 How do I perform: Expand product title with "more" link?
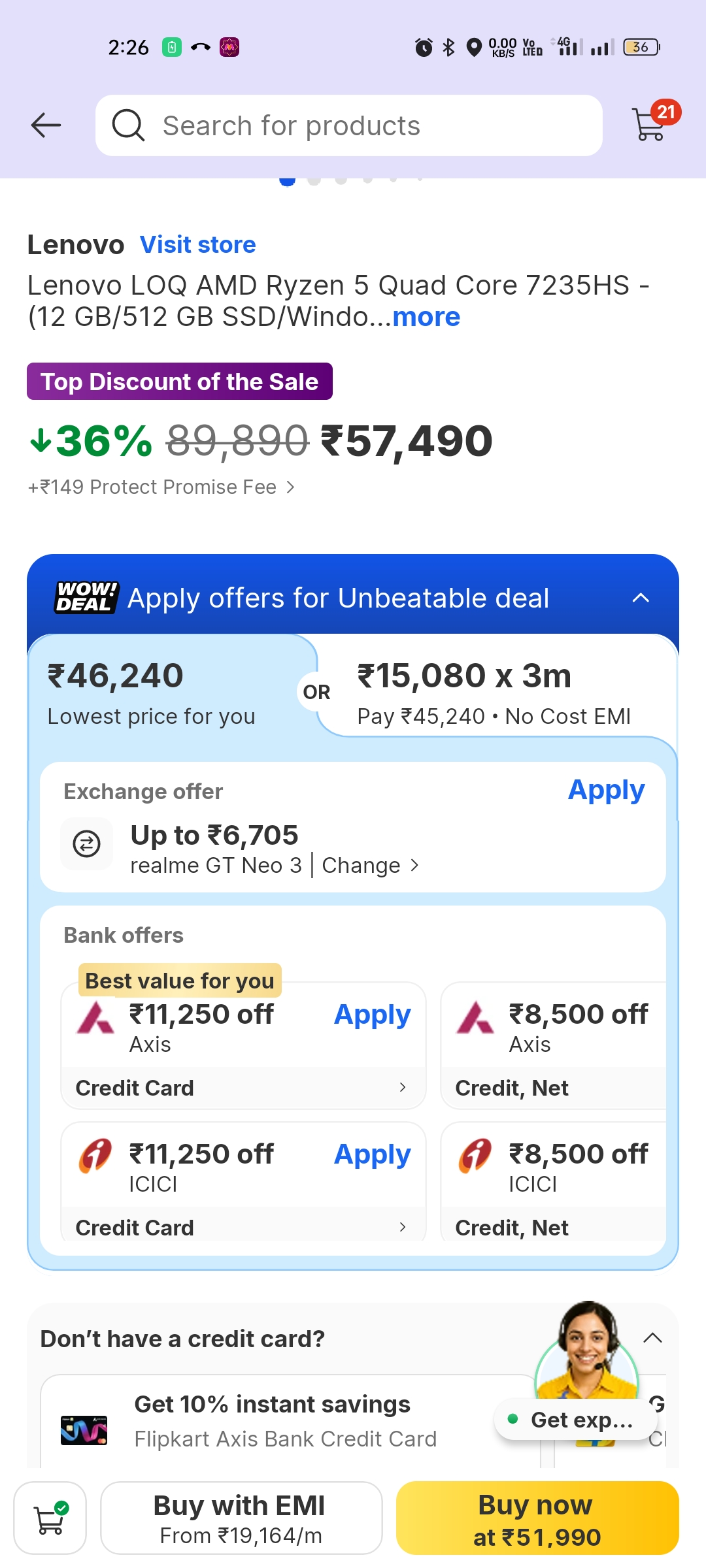[x=426, y=318]
